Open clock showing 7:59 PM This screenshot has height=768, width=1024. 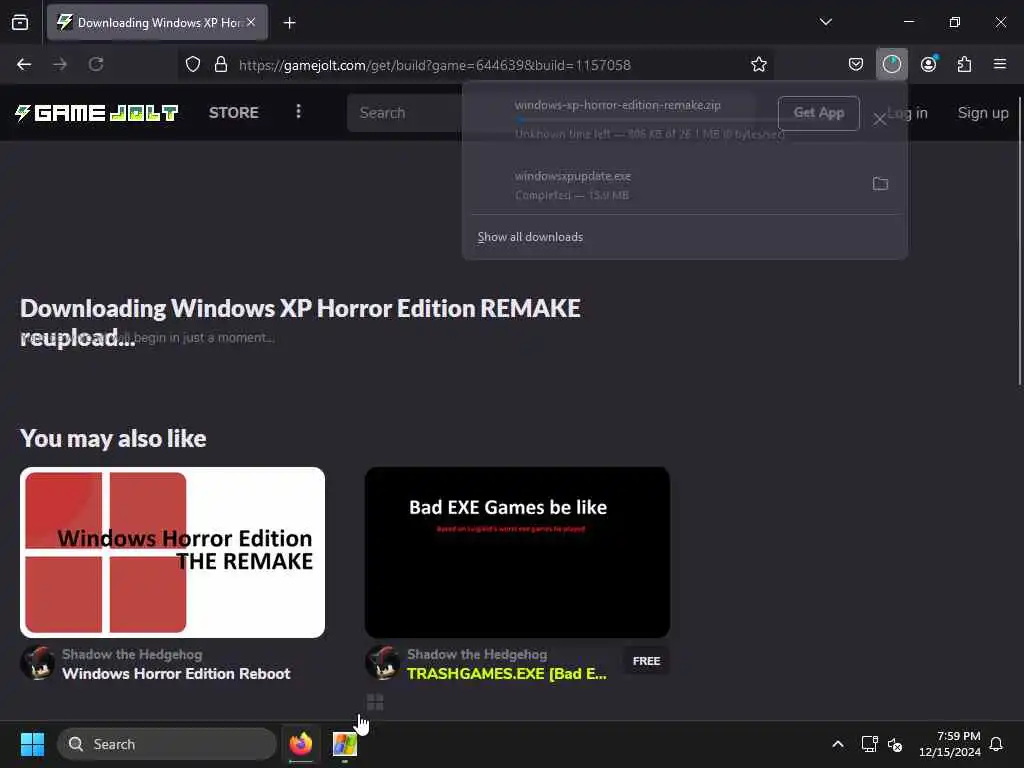pos(949,744)
